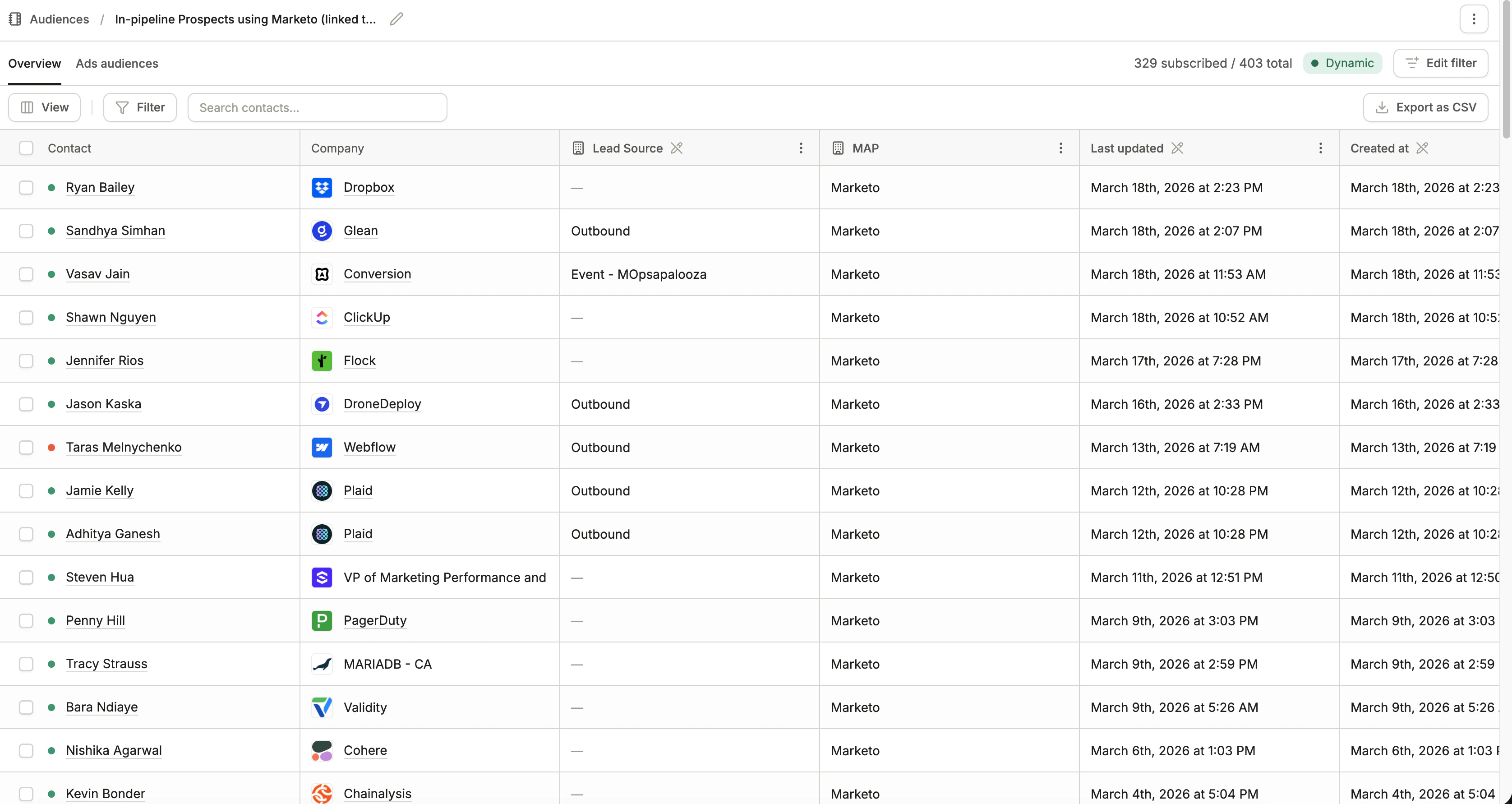Open Last updated column options menu
Image resolution: width=1512 pixels, height=804 pixels.
(x=1321, y=148)
